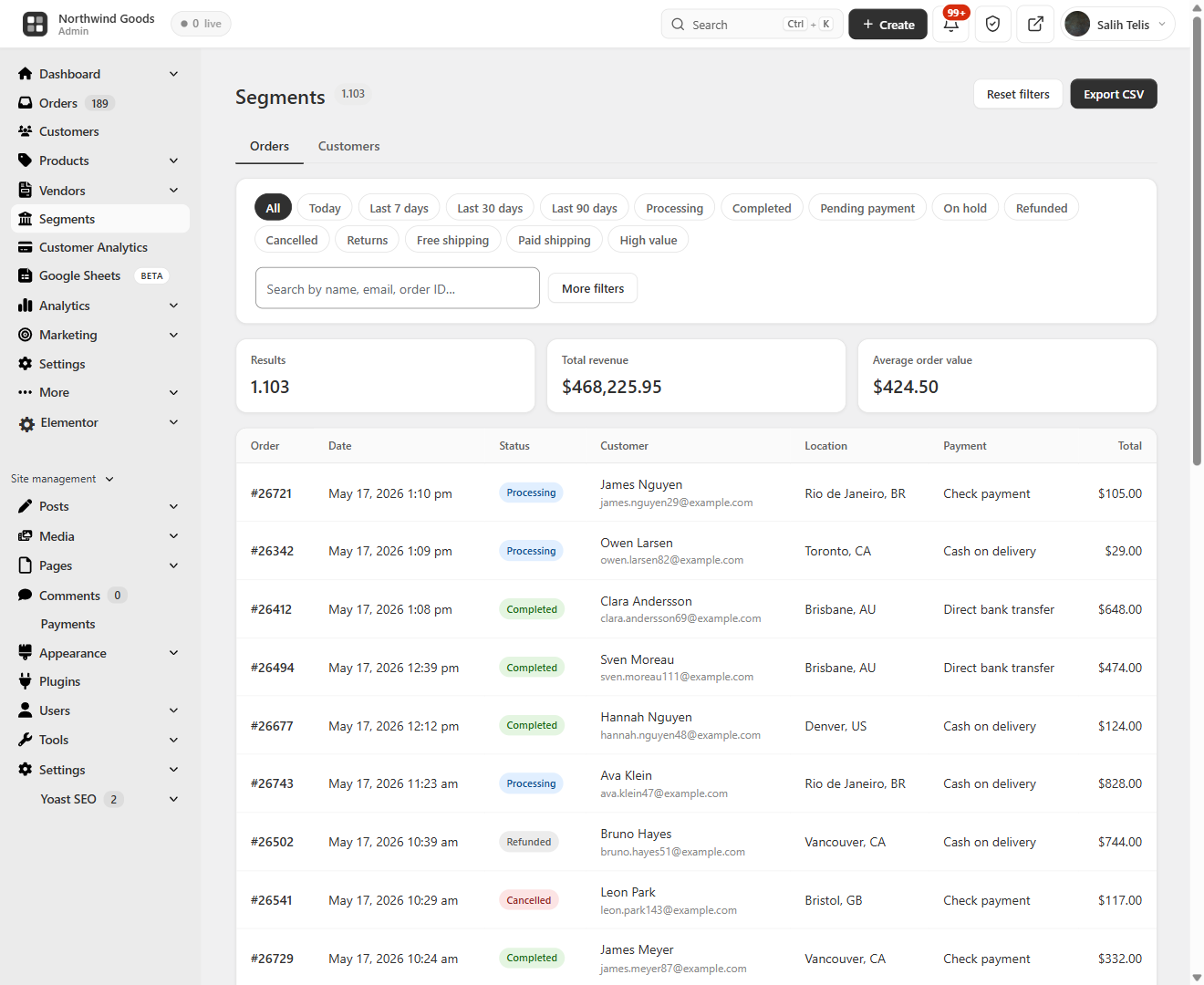Image resolution: width=1204 pixels, height=985 pixels.
Task: Click the Northwind Goods logo icon
Action: (35, 24)
